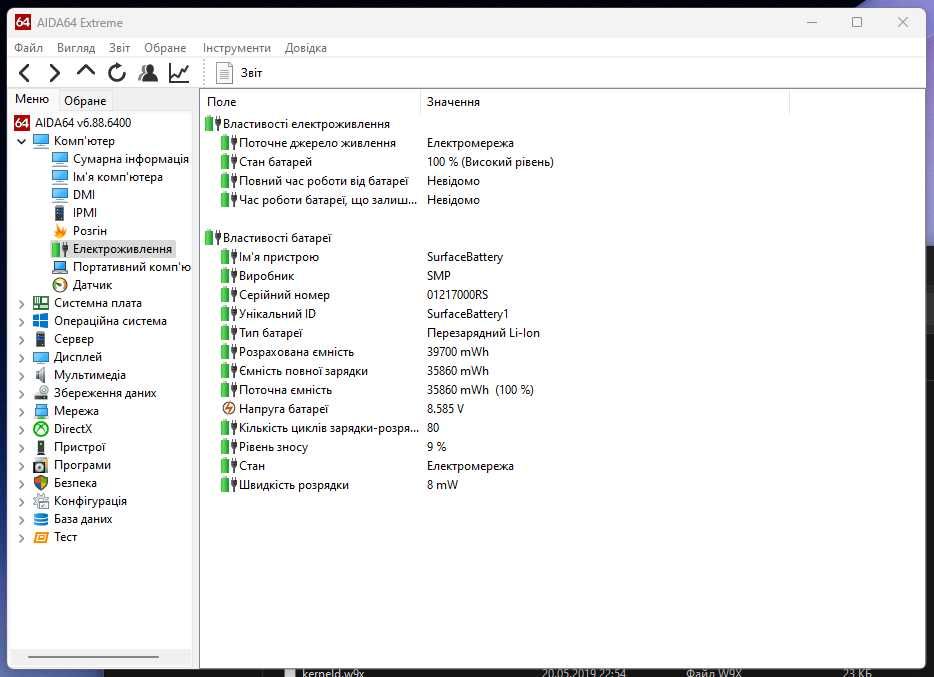Open the Вигляд menu
This screenshot has width=934, height=677.
click(76, 48)
